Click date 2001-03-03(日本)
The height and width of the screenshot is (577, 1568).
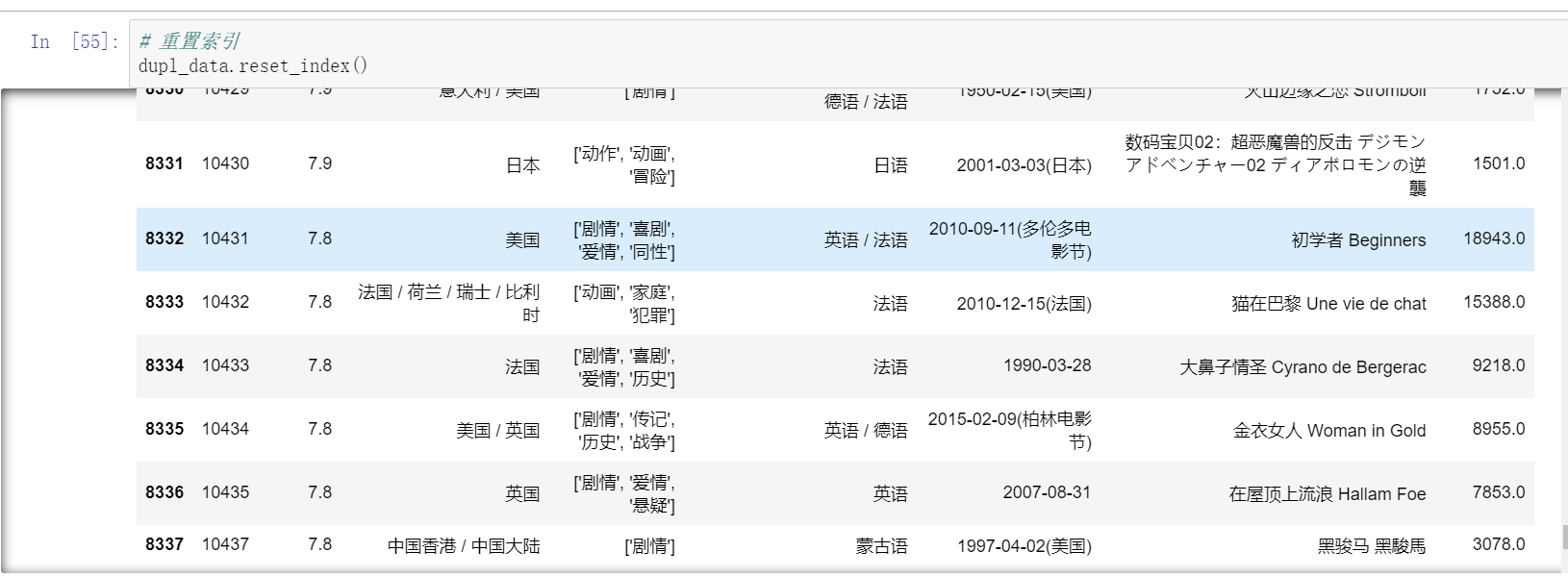point(1024,165)
